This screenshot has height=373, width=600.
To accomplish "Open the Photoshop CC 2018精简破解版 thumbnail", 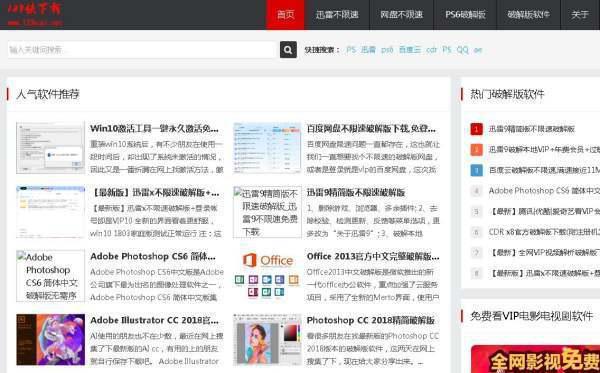I will (267, 340).
